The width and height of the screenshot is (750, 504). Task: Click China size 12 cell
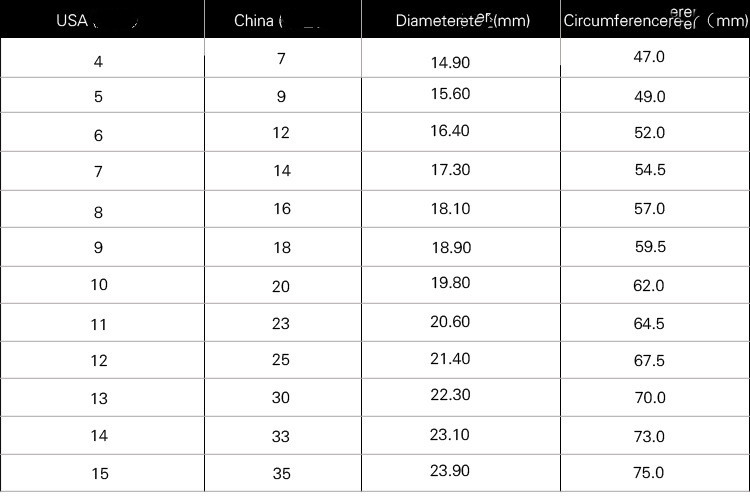pyautogui.click(x=281, y=132)
